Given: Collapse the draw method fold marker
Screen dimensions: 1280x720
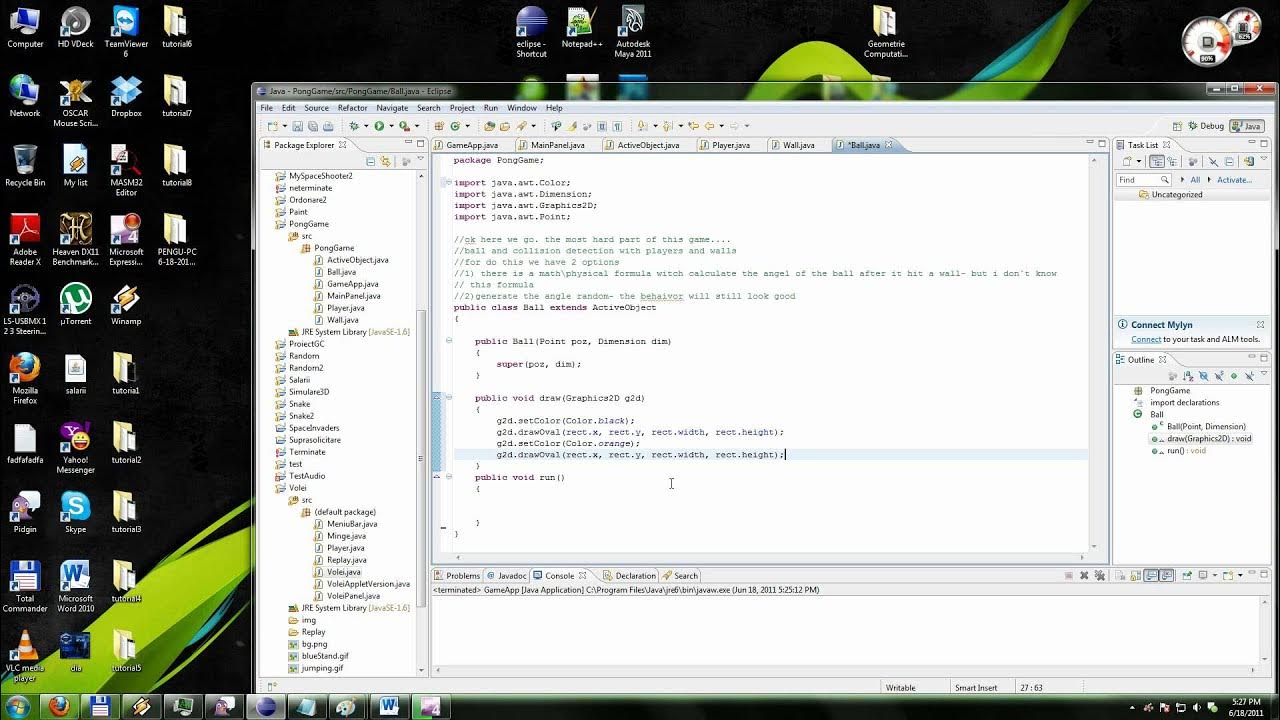Looking at the screenshot, I should pyautogui.click(x=449, y=398).
